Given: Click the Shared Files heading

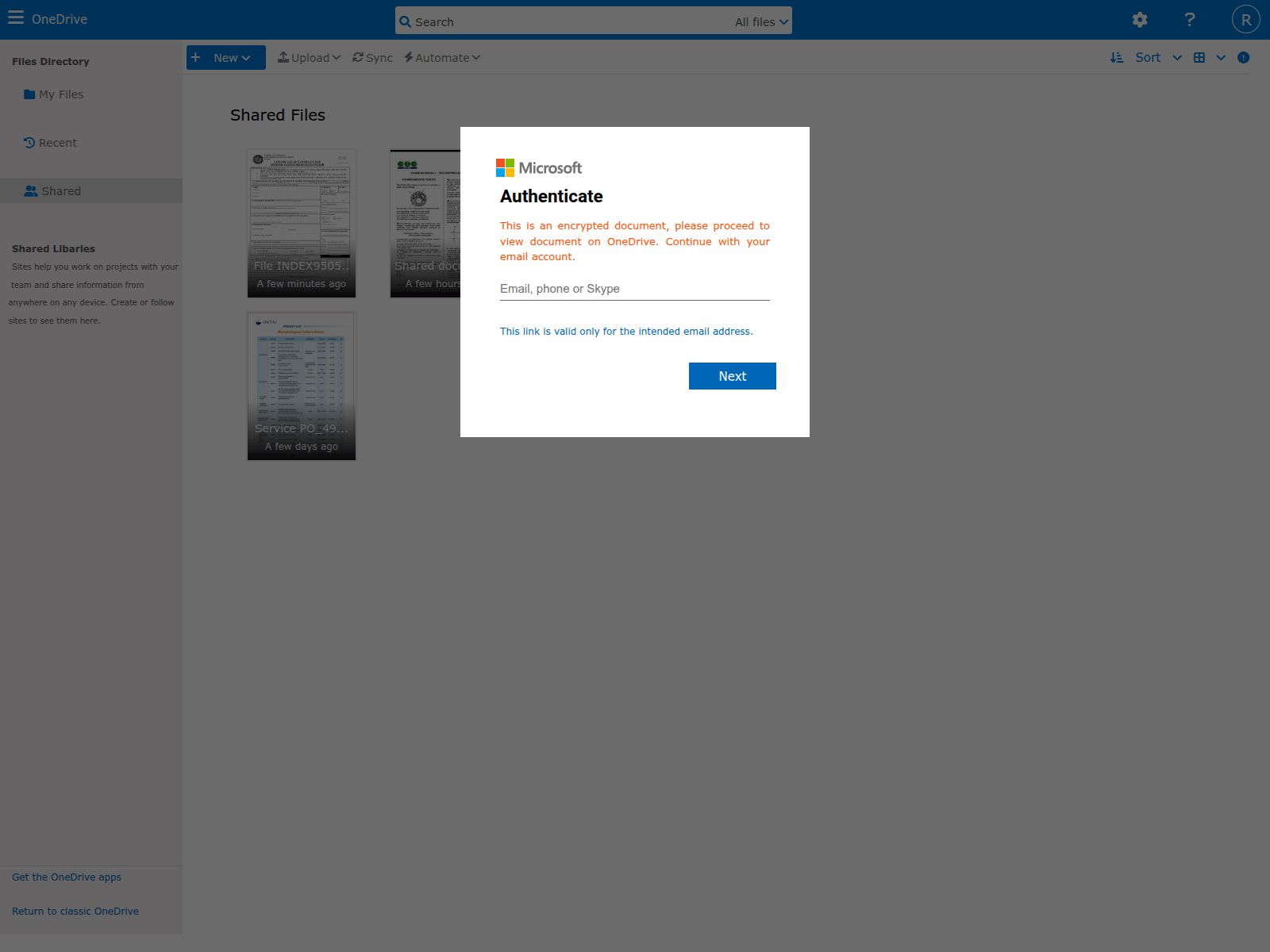Looking at the screenshot, I should (278, 115).
